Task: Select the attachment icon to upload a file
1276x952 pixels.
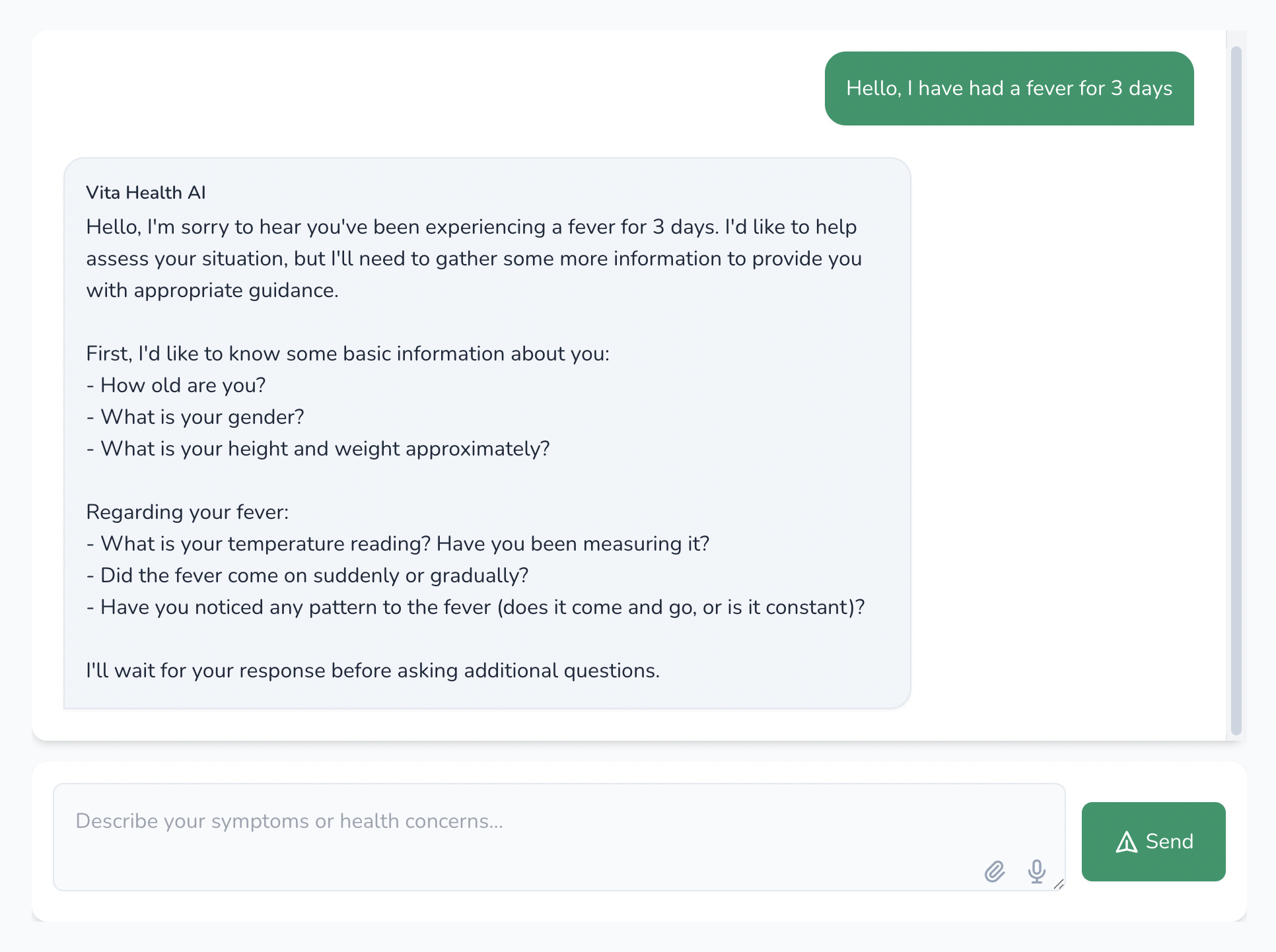Action: tap(994, 871)
